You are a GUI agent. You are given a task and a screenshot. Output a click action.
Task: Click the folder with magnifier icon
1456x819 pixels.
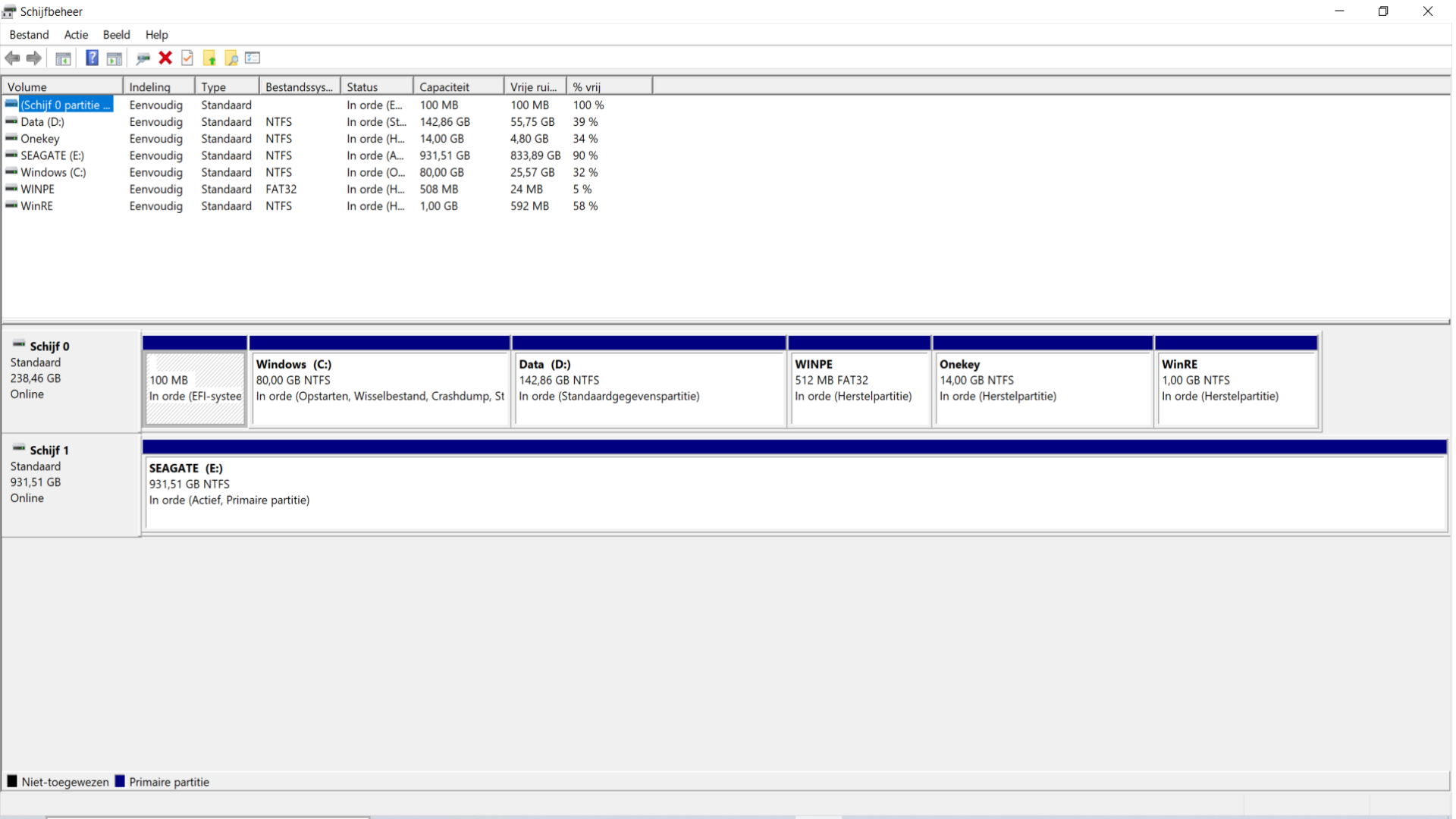[231, 58]
